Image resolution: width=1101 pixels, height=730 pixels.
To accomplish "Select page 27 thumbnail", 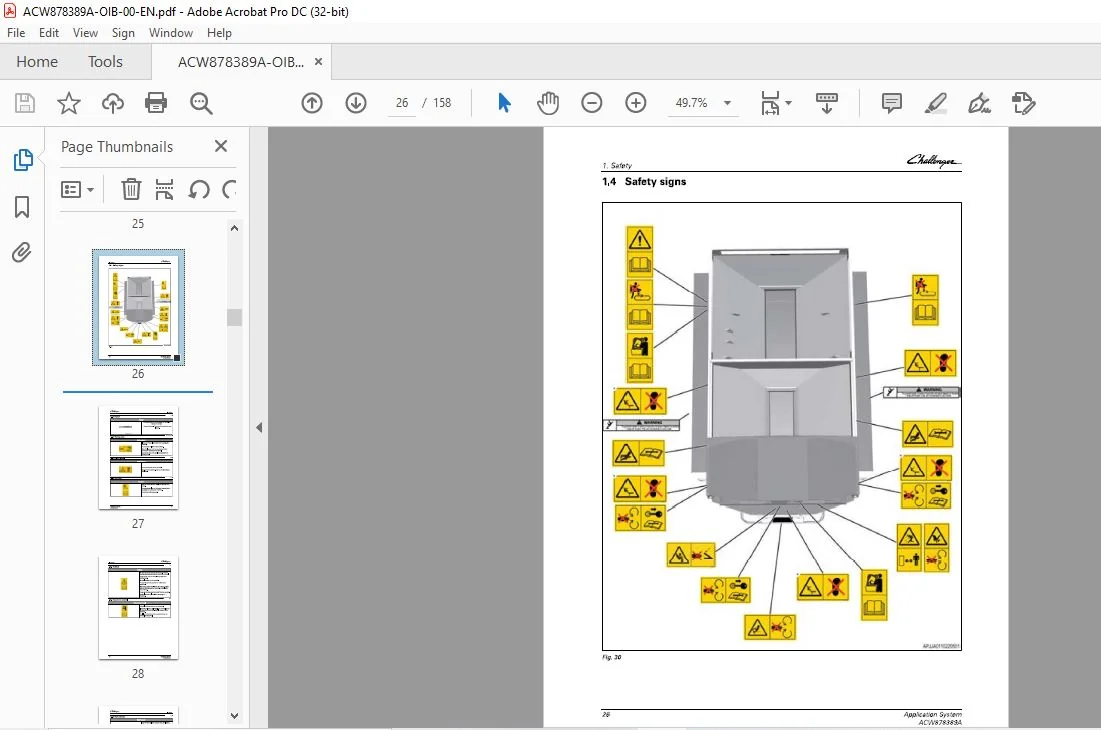I will tap(138, 458).
